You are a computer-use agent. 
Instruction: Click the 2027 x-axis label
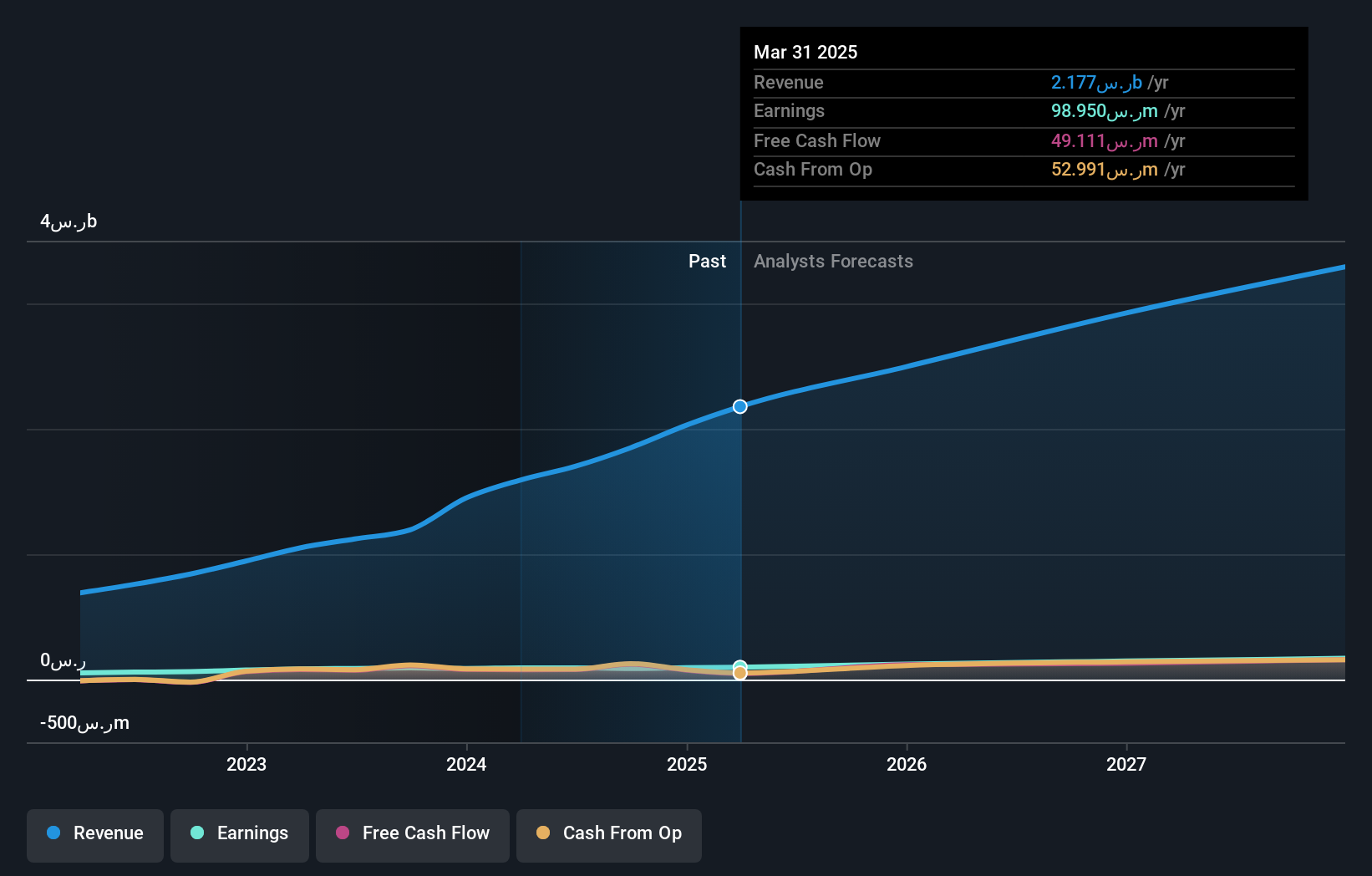pyautogui.click(x=1126, y=764)
